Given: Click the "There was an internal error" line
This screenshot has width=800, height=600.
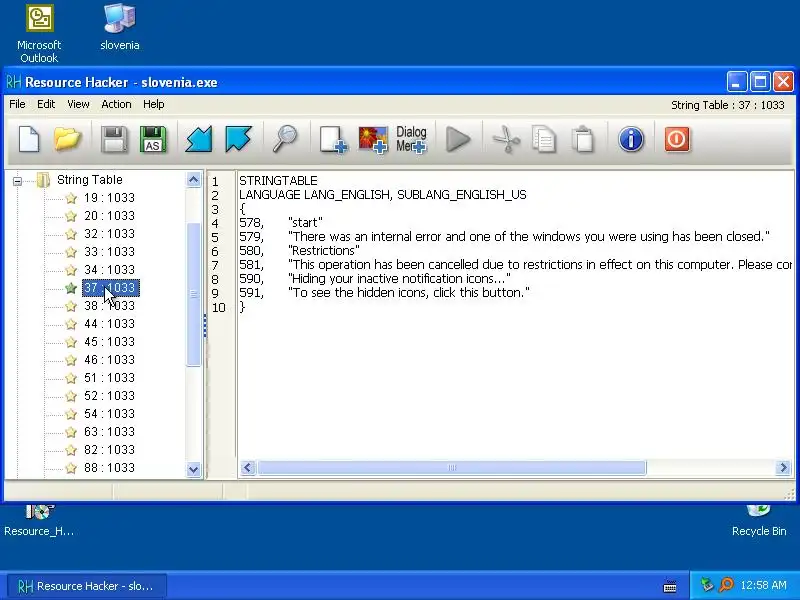Looking at the screenshot, I should [529, 237].
